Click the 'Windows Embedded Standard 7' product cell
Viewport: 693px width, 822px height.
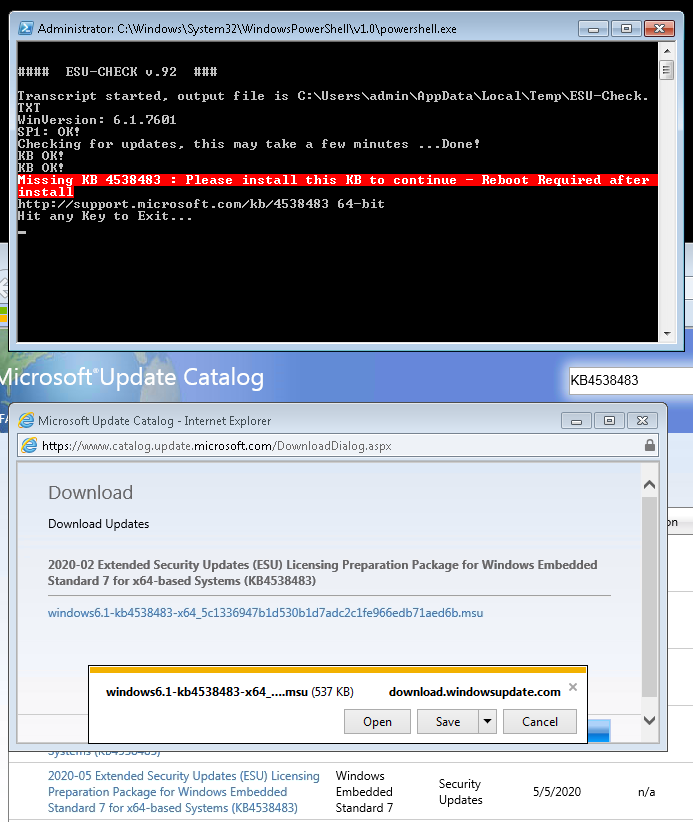[x=364, y=792]
